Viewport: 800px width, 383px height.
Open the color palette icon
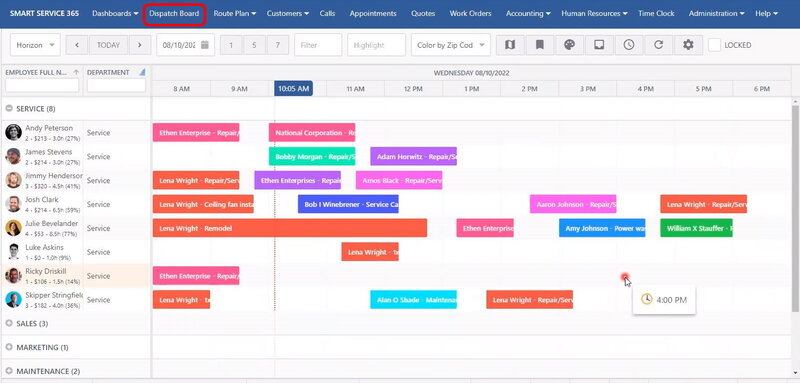click(569, 45)
